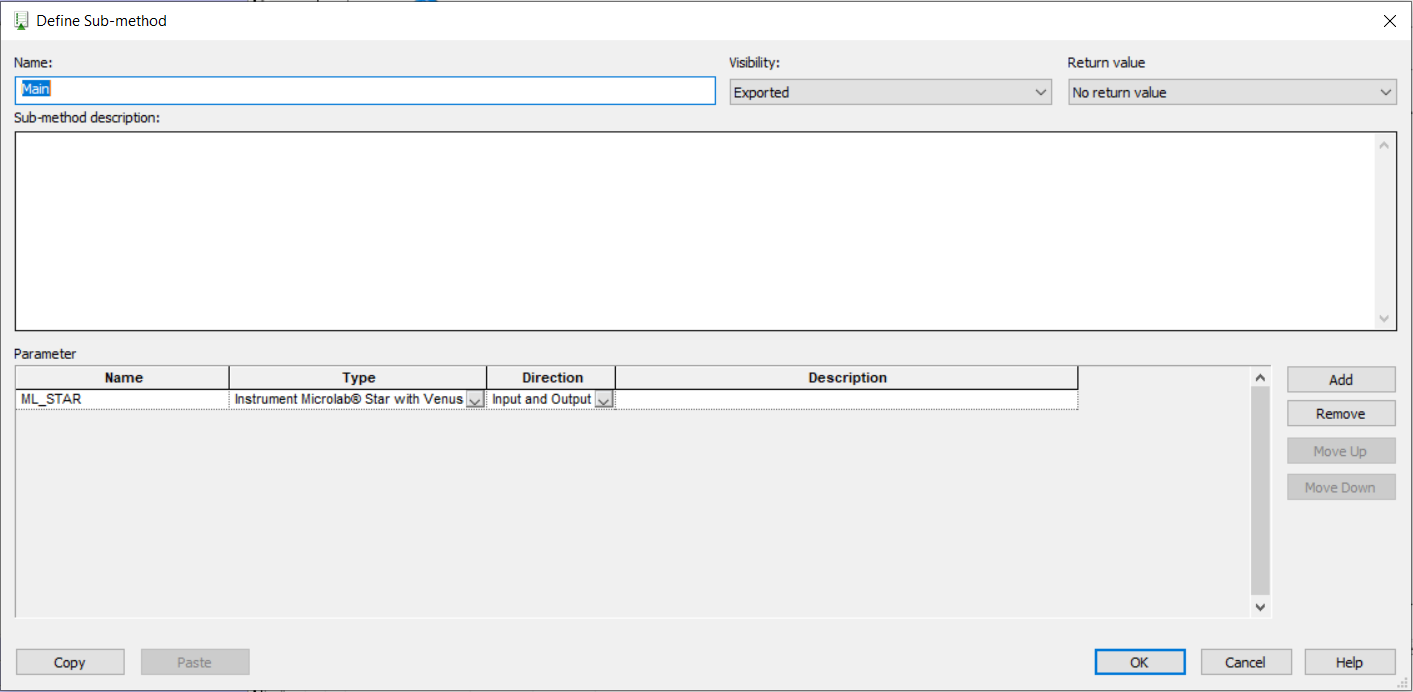Click the Type column header
This screenshot has height=692, width=1413.
(358, 378)
